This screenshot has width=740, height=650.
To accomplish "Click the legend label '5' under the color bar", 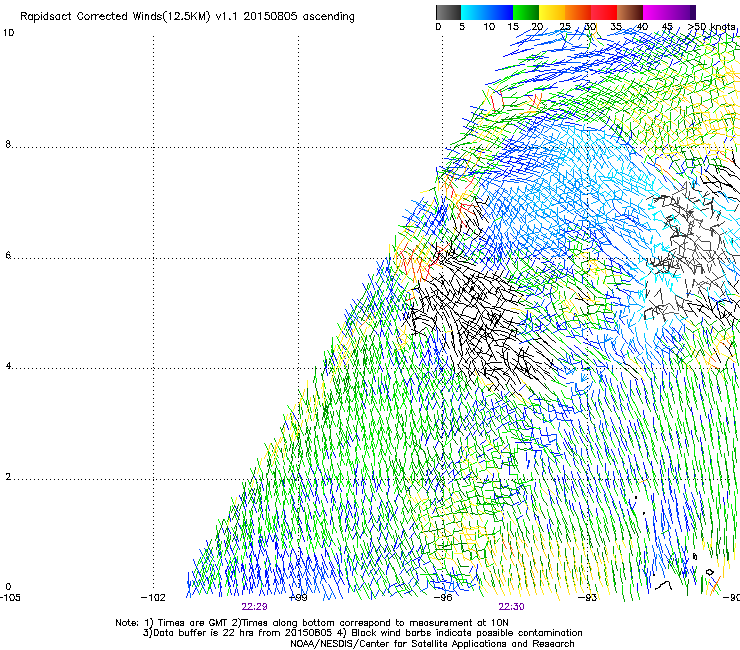I will pyautogui.click(x=462, y=27).
